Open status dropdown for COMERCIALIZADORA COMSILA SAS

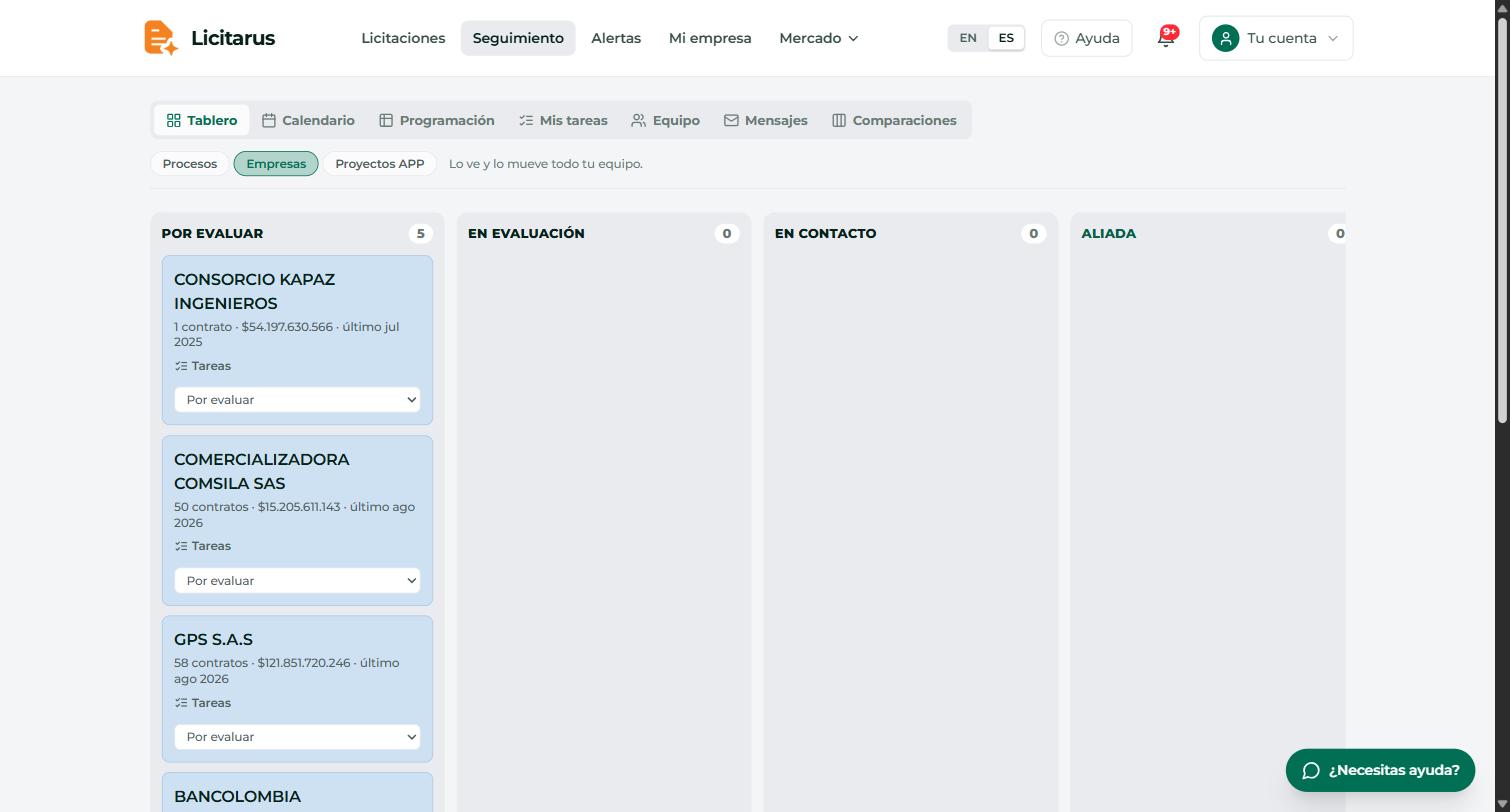click(297, 581)
